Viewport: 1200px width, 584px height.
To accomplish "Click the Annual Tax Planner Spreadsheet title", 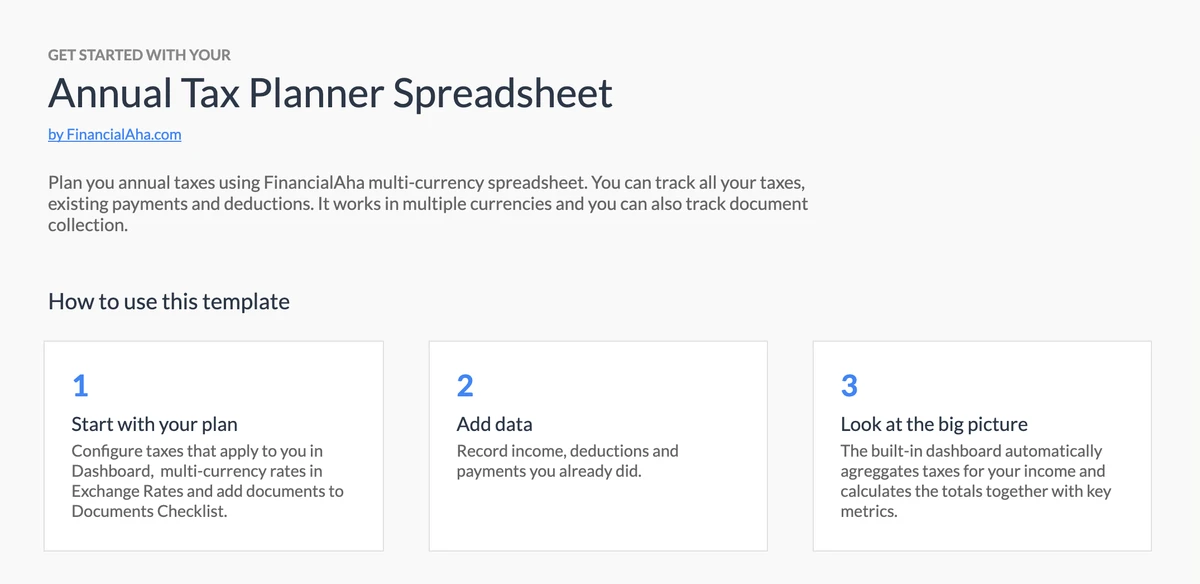I will click(x=330, y=93).
